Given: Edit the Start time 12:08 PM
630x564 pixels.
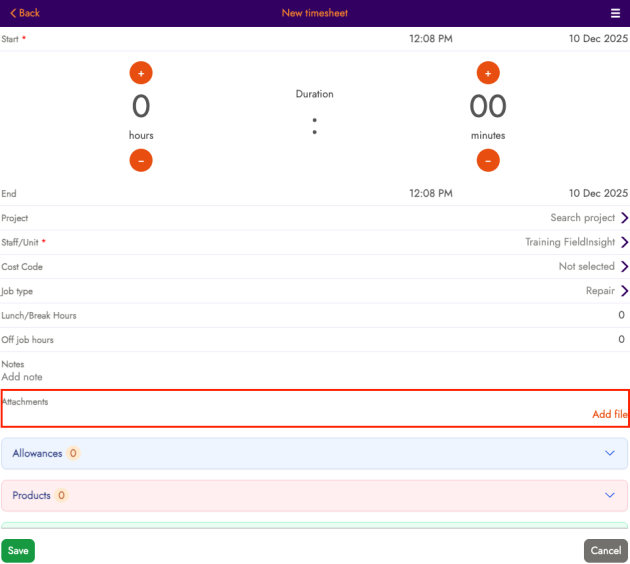Looking at the screenshot, I should coord(431,39).
